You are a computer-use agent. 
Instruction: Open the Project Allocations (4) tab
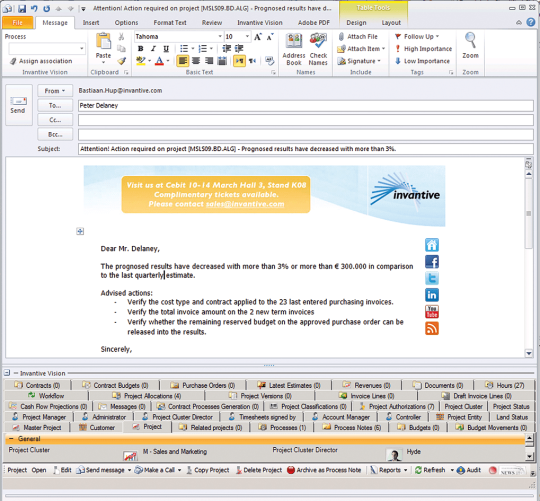[x=147, y=396]
